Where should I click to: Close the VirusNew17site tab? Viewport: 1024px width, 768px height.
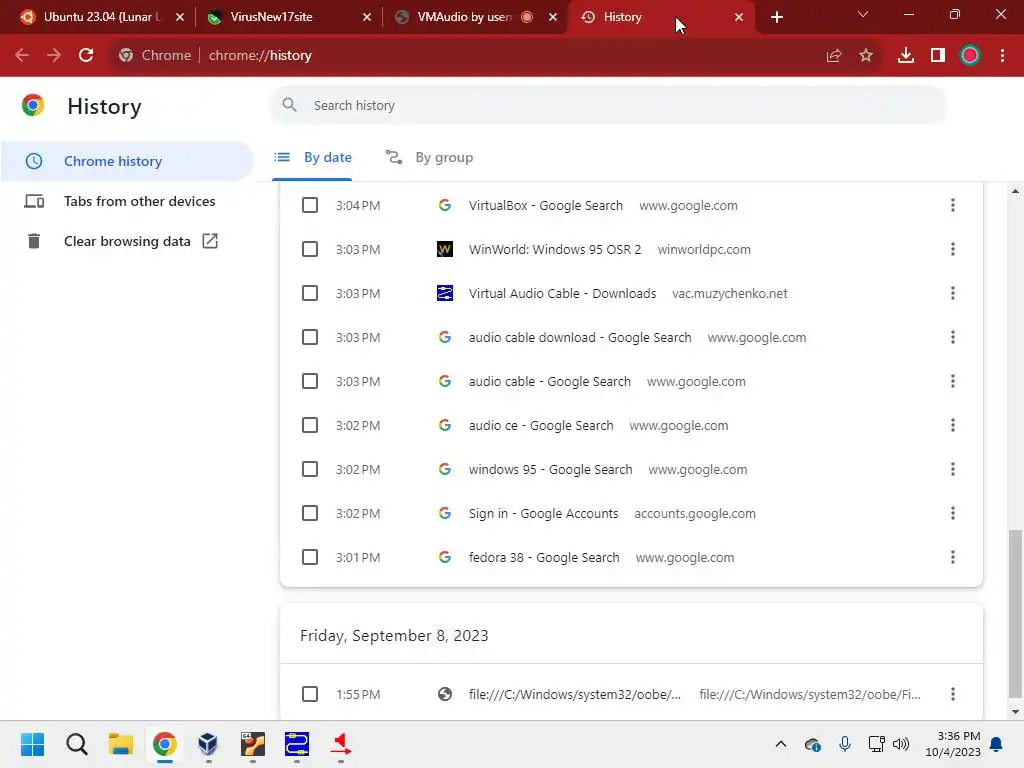367,17
